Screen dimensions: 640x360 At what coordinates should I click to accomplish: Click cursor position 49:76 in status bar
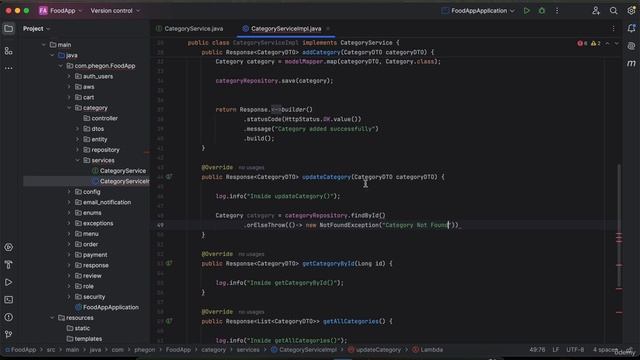click(537, 350)
